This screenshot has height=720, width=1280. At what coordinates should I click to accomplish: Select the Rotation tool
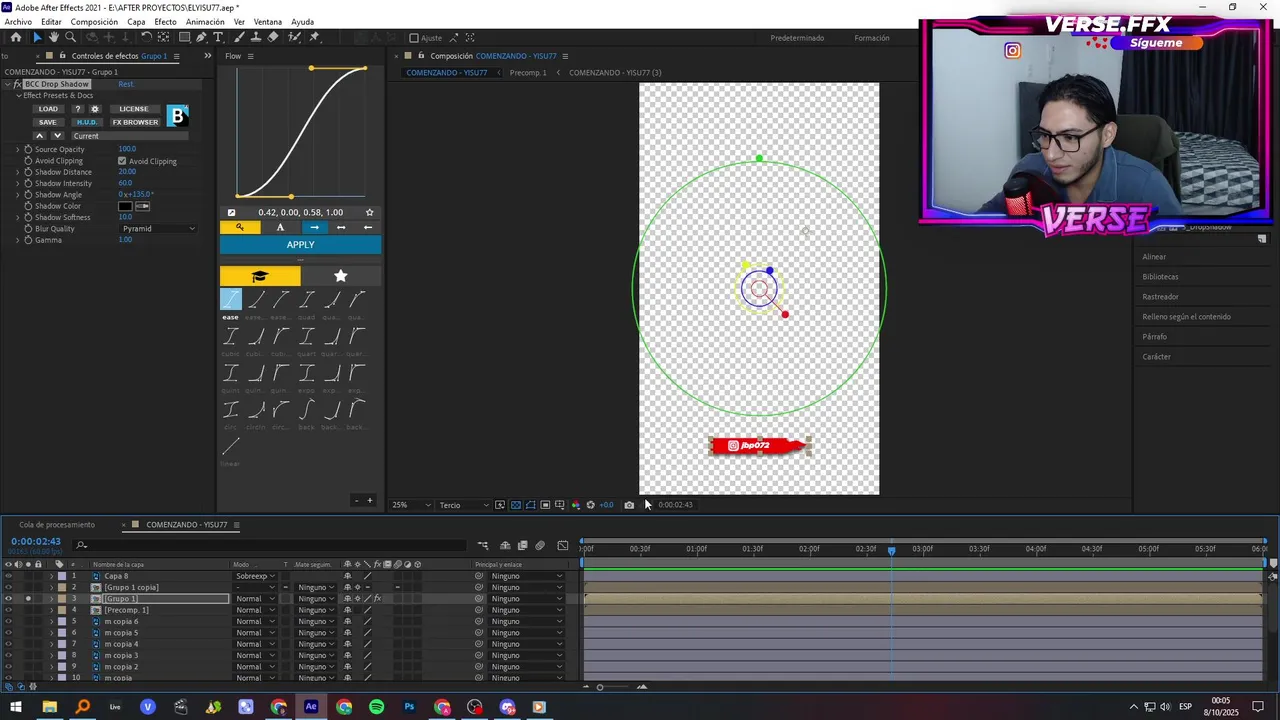(x=146, y=37)
